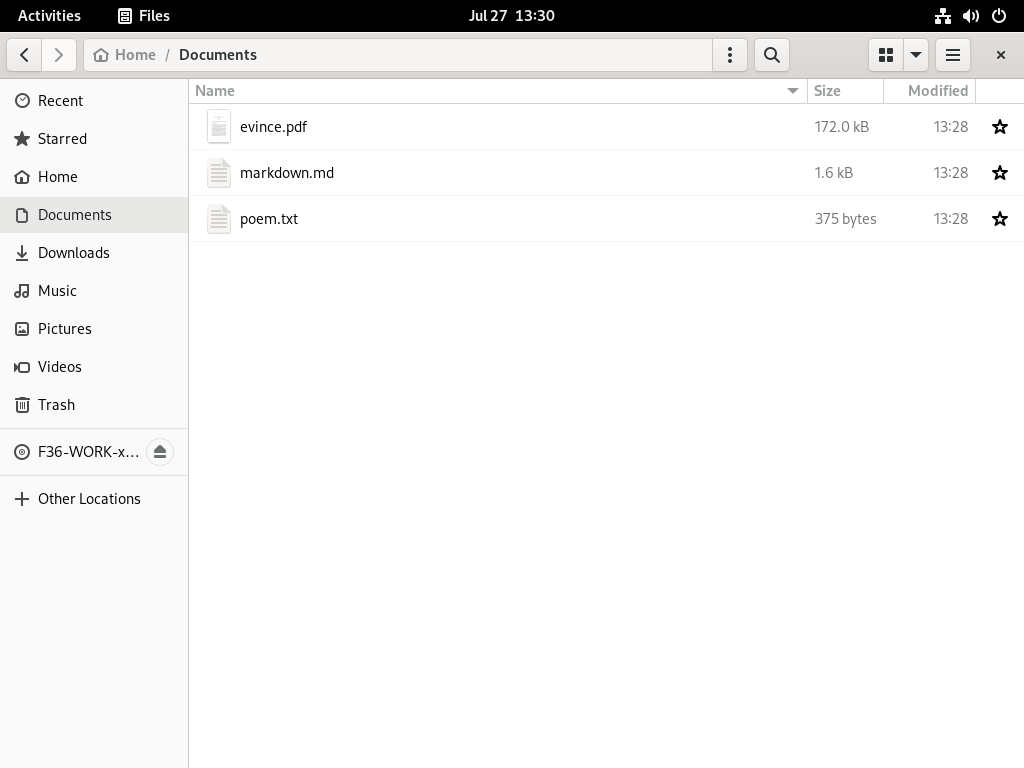
Task: Open Music in the sidebar
Action: click(94, 291)
